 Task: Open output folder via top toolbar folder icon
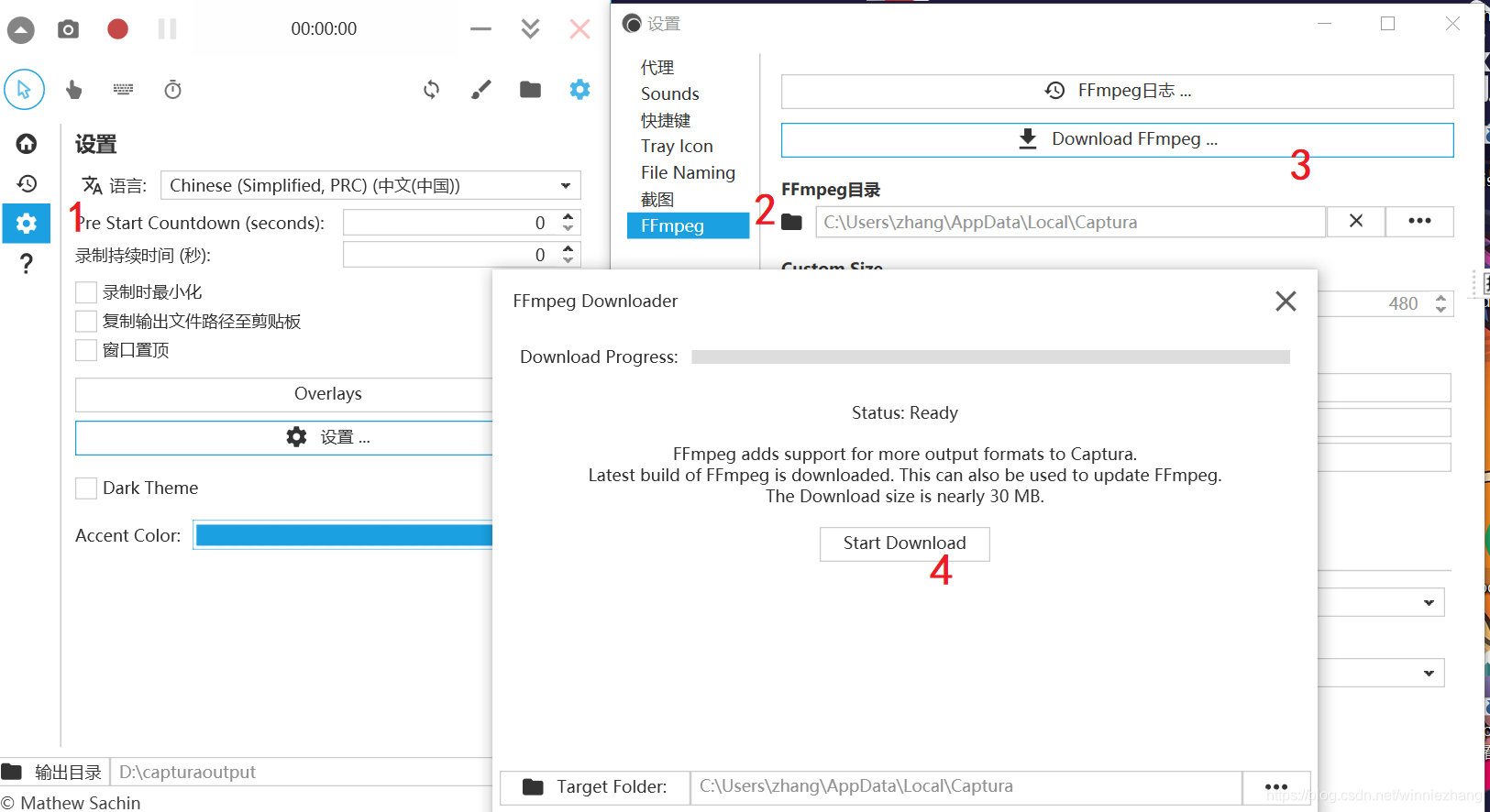tap(530, 89)
